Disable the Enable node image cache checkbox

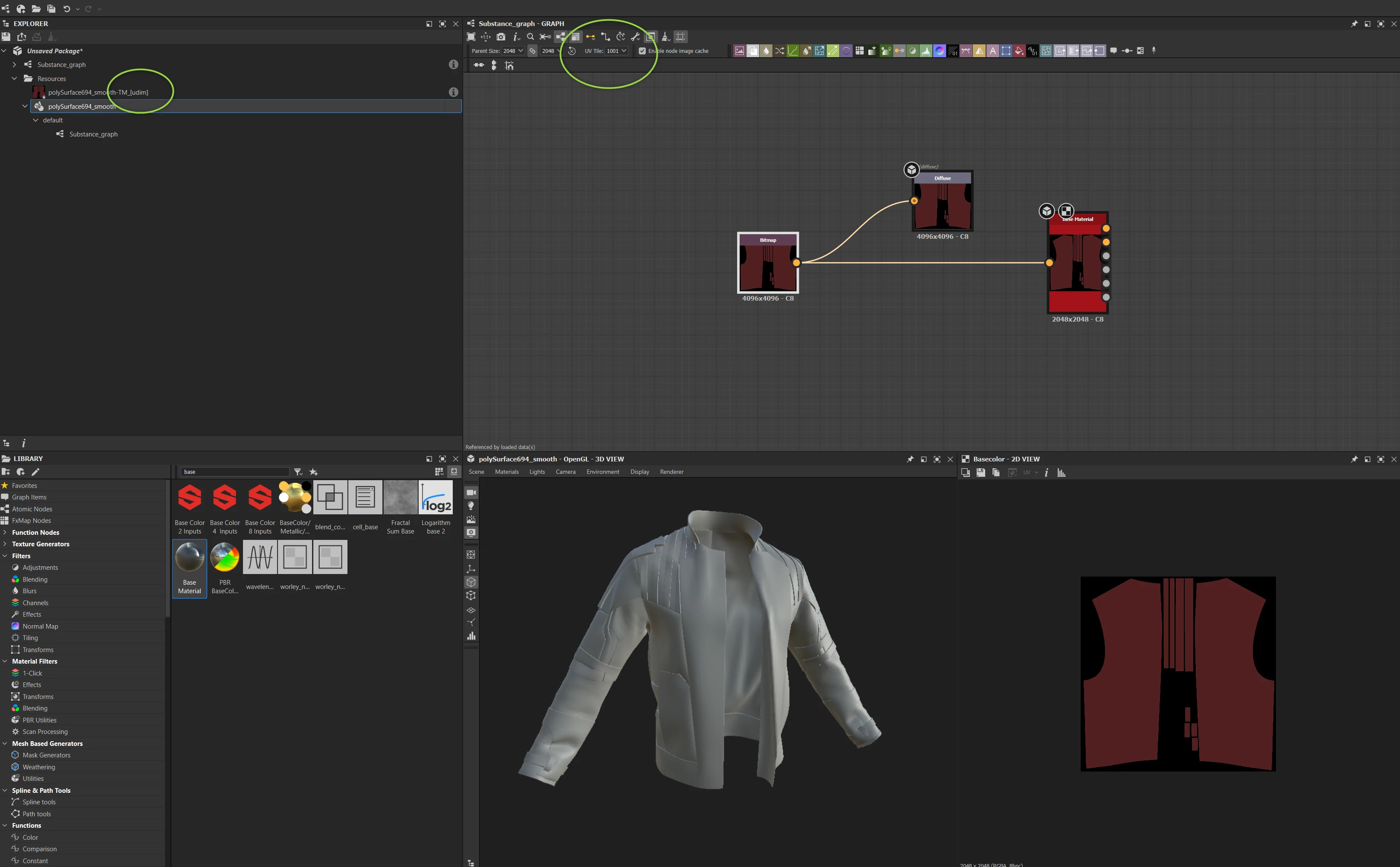click(x=642, y=51)
